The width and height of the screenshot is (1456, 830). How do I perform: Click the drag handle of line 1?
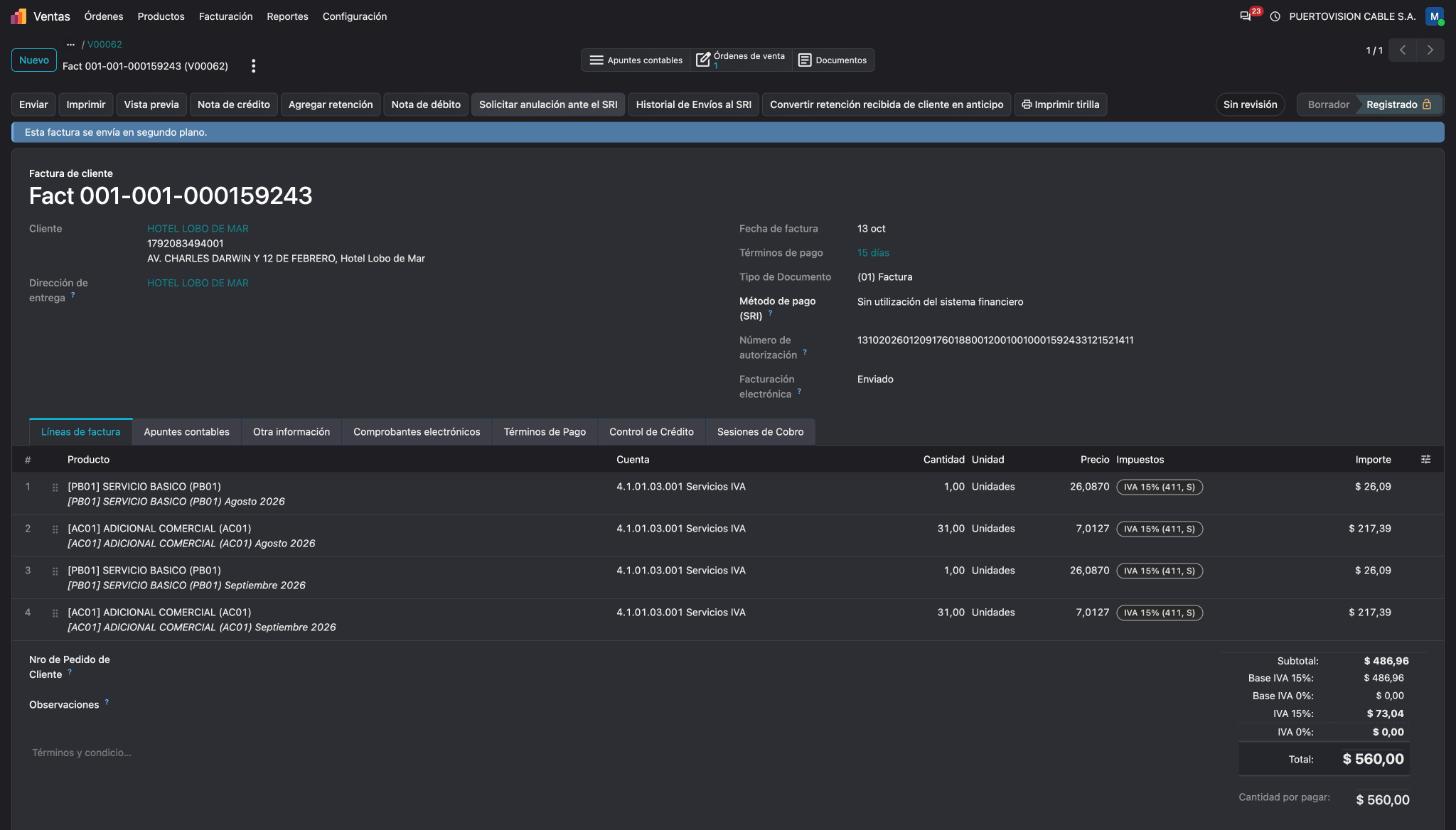[x=55, y=487]
